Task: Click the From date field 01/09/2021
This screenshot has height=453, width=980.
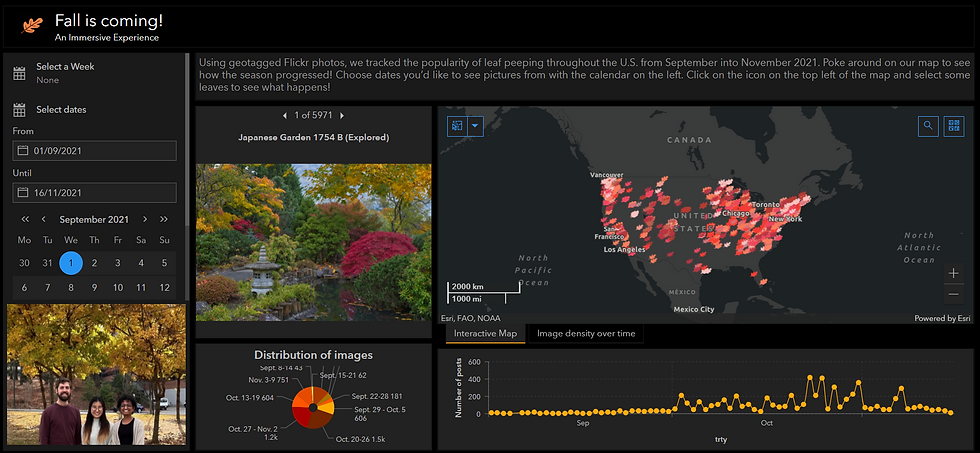Action: 94,151
